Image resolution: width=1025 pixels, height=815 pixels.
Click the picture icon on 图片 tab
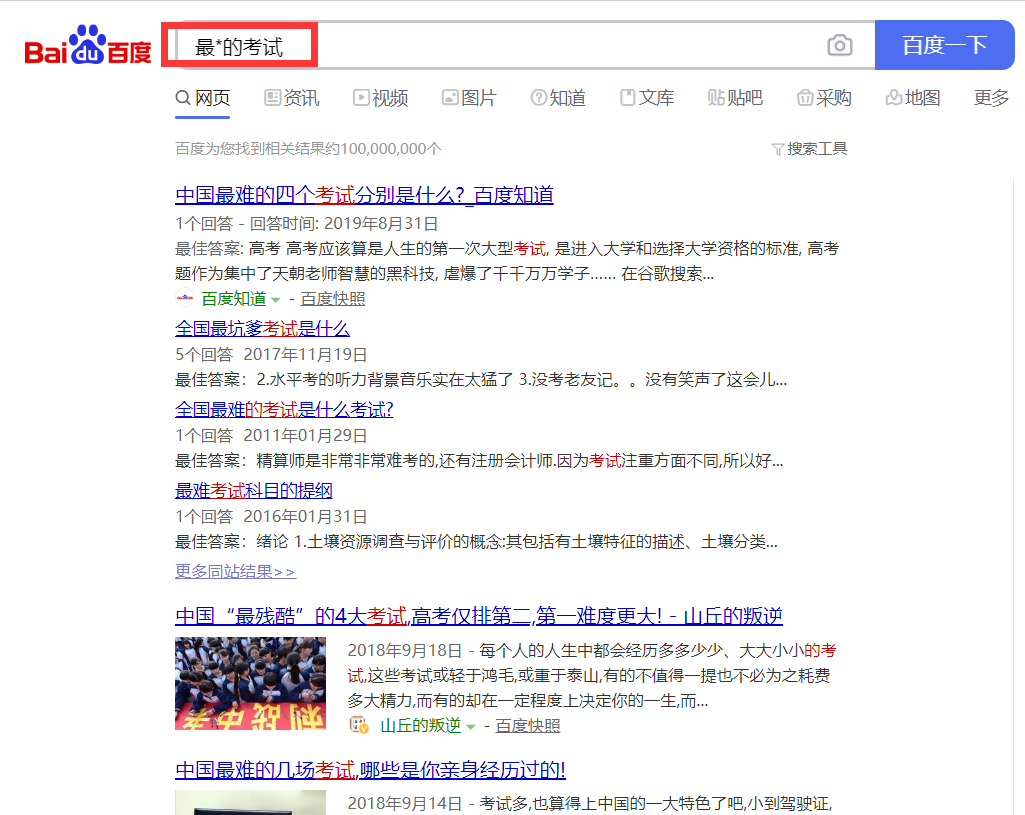pos(450,98)
